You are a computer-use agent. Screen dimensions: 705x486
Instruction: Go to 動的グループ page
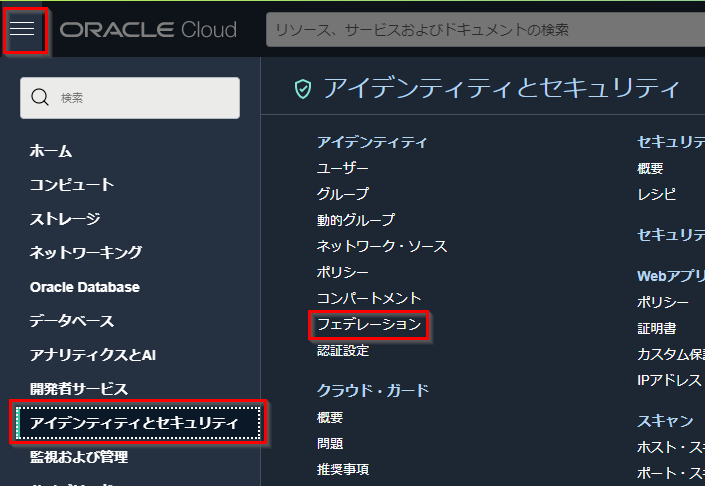coord(356,220)
